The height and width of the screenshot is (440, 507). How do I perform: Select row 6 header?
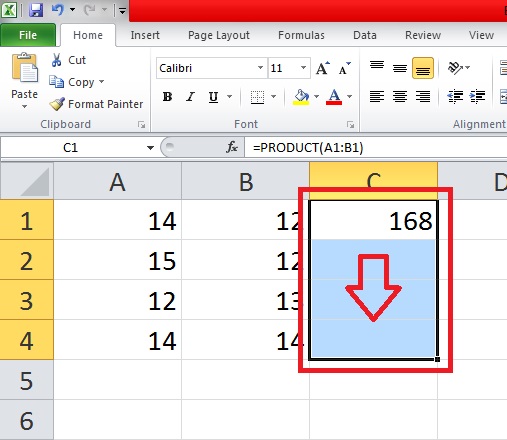27,420
